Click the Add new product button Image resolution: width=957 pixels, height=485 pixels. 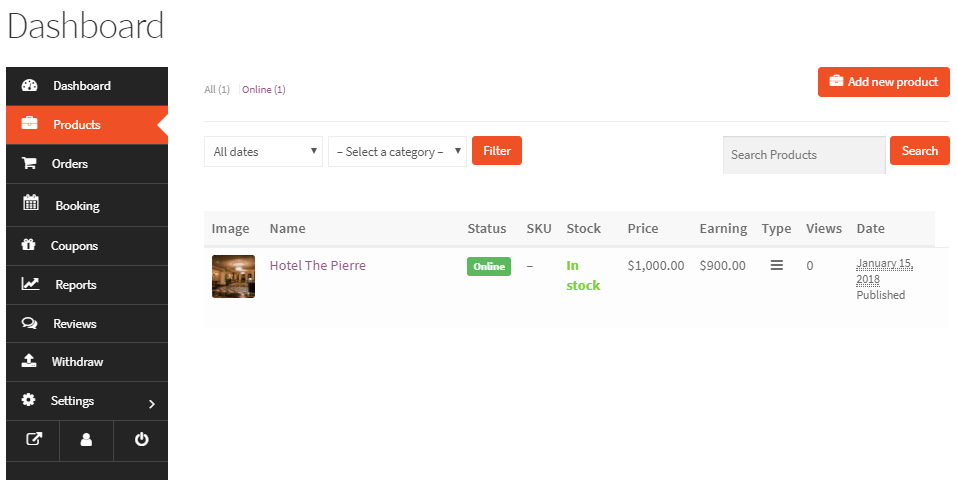click(x=883, y=82)
